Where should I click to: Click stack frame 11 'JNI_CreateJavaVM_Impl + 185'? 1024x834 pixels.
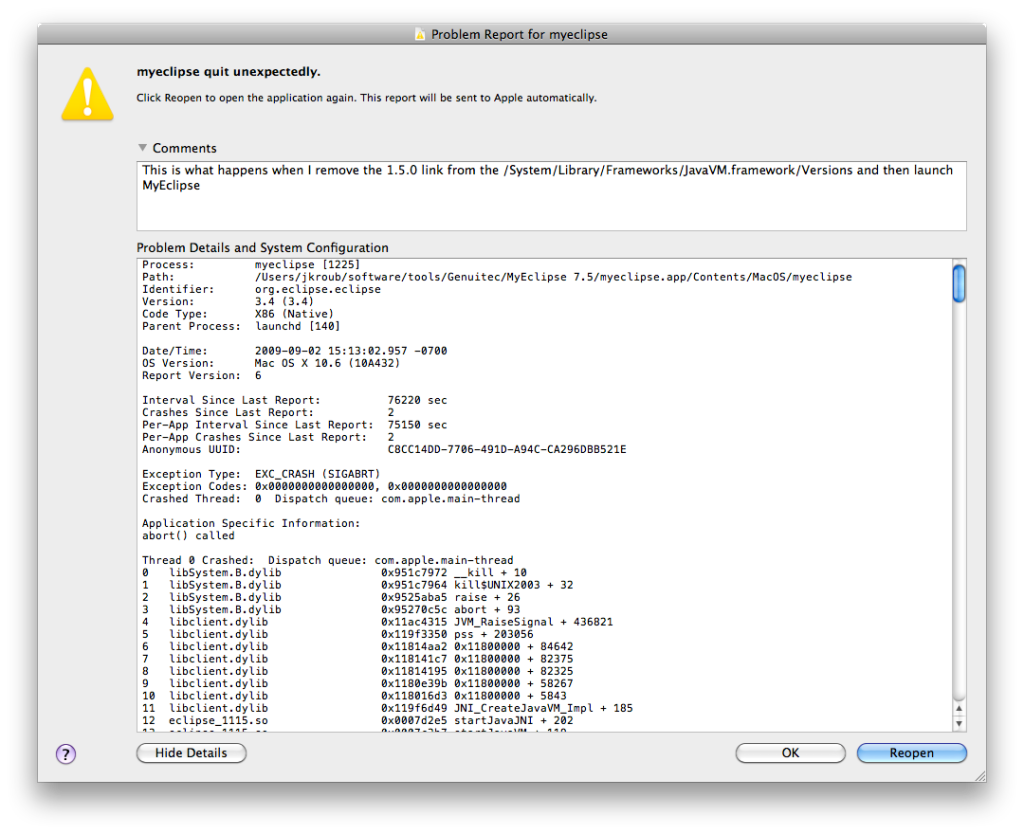(x=387, y=709)
